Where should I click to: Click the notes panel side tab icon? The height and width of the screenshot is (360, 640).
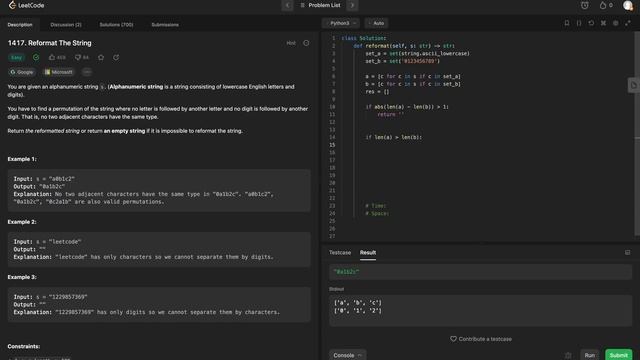(633, 85)
